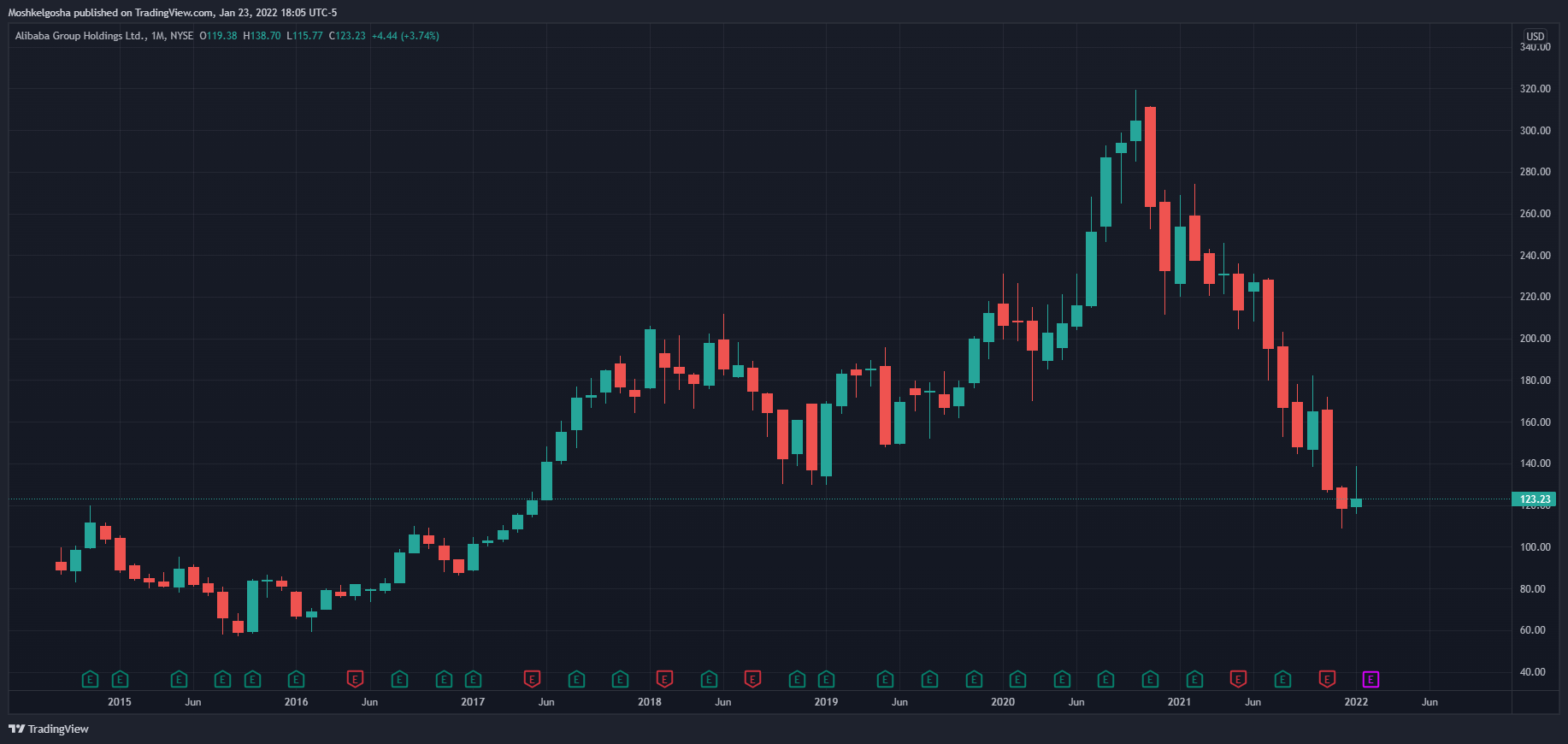Click the green earnings marker above the 2017 label

pyautogui.click(x=473, y=680)
